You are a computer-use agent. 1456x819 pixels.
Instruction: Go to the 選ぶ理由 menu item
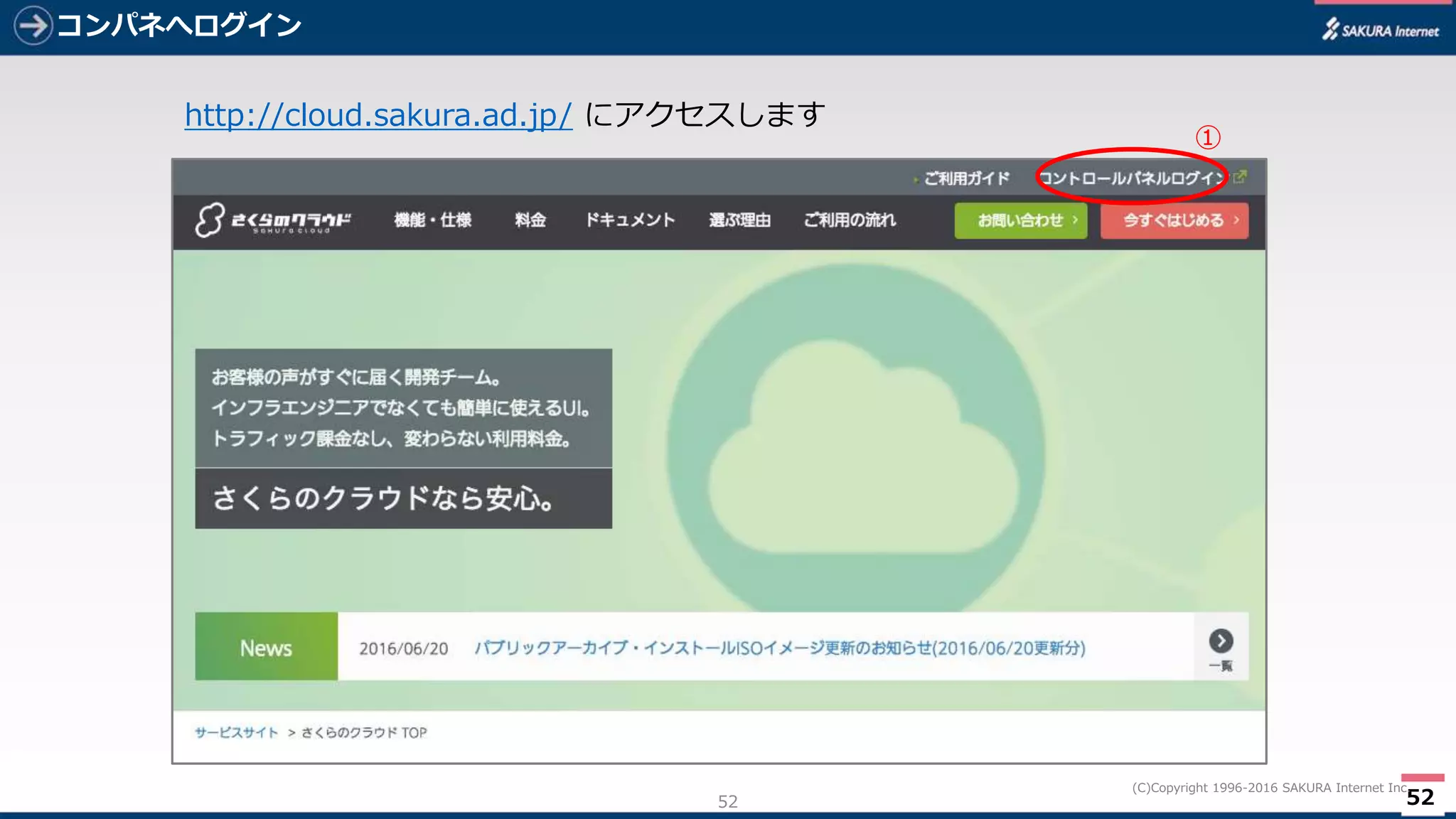(x=740, y=220)
